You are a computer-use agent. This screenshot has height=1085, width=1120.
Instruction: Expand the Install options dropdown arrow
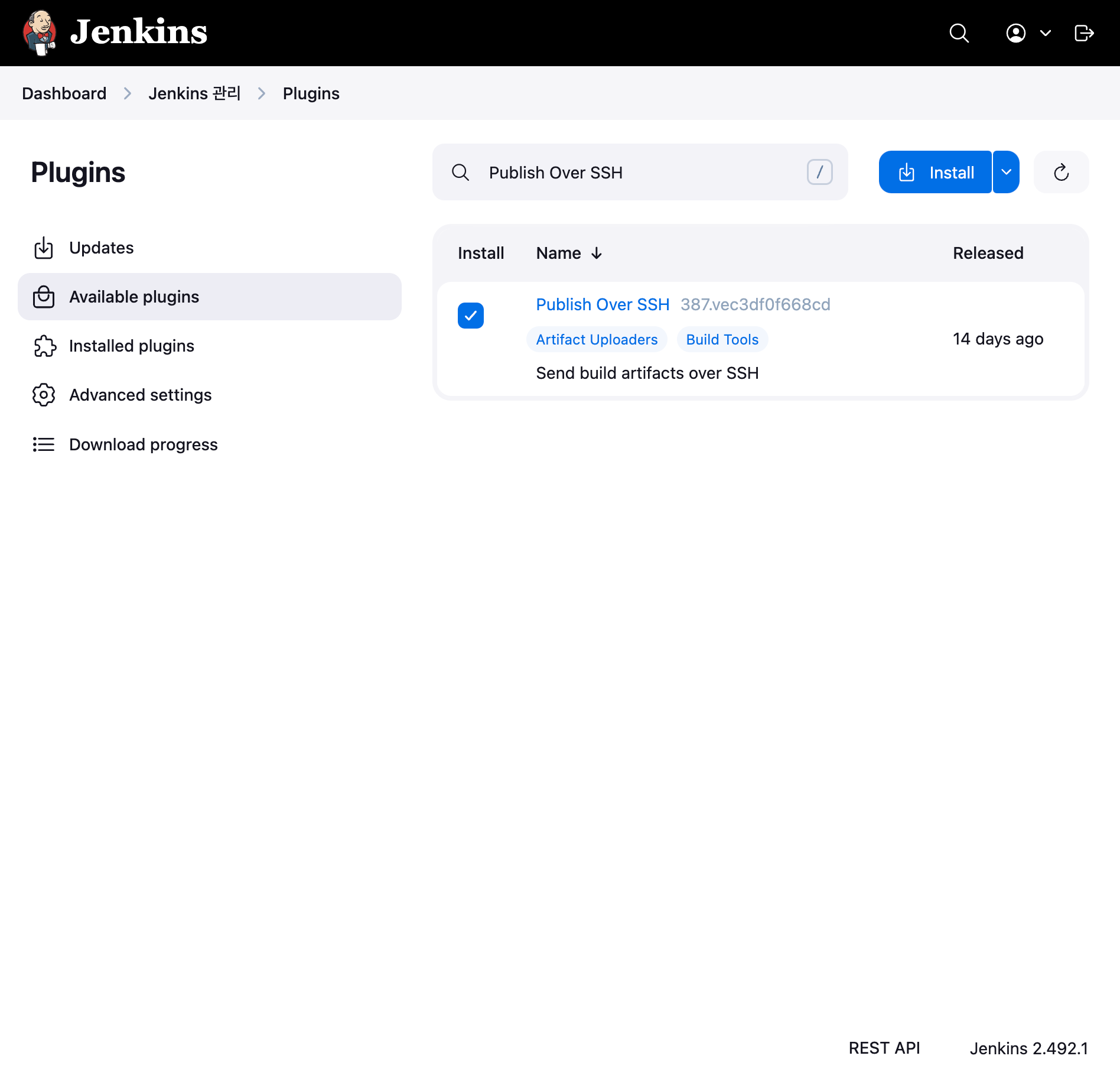click(1006, 172)
